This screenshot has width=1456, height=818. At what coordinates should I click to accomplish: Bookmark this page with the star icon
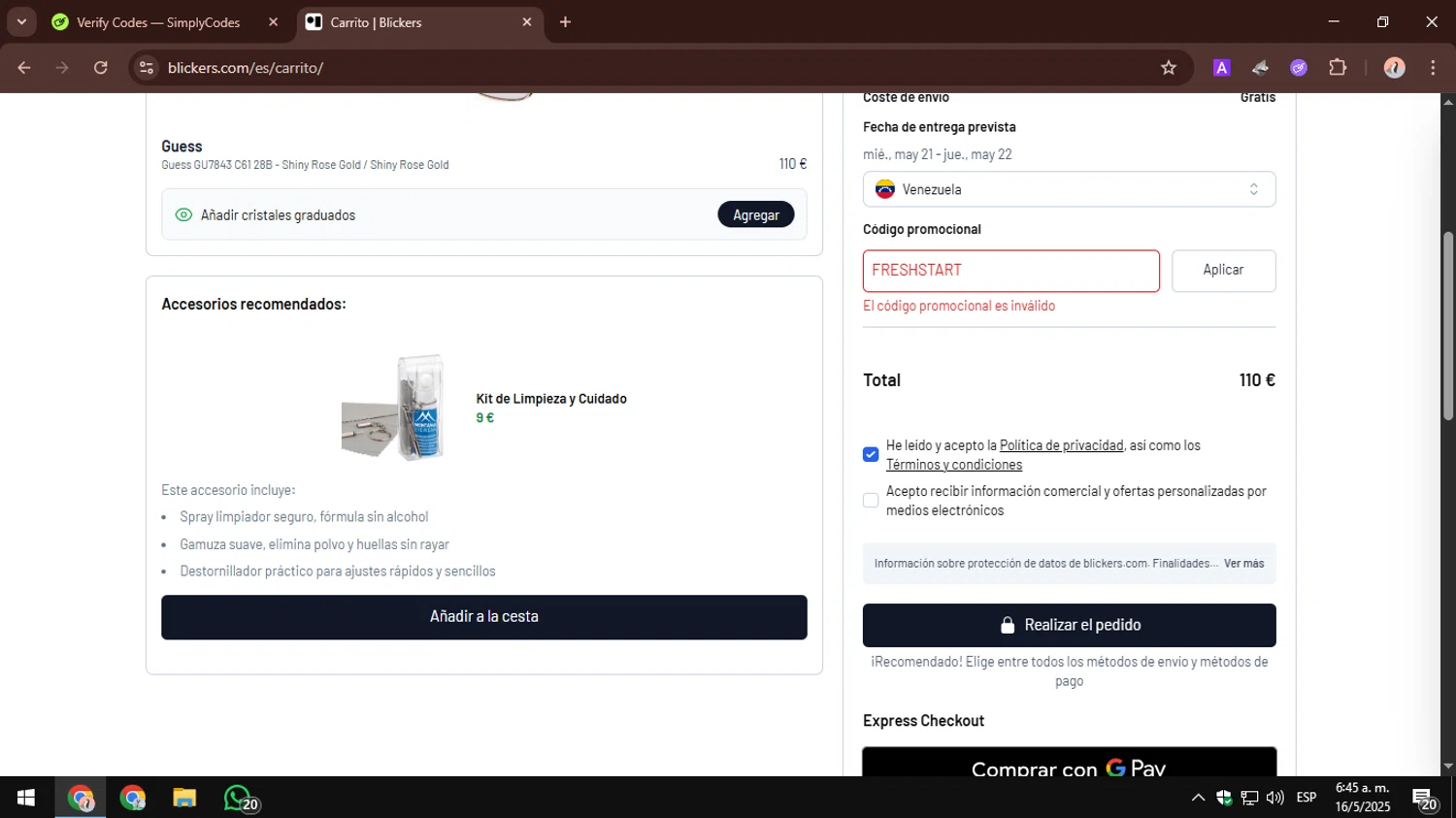click(1169, 68)
